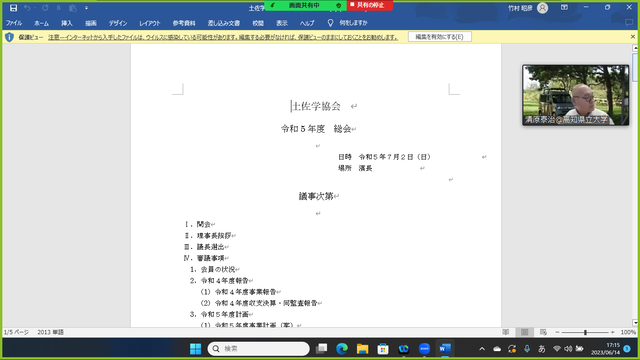This screenshot has width=640, height=360.
Task: Click the 議事次第 heading
Action: pos(316,196)
